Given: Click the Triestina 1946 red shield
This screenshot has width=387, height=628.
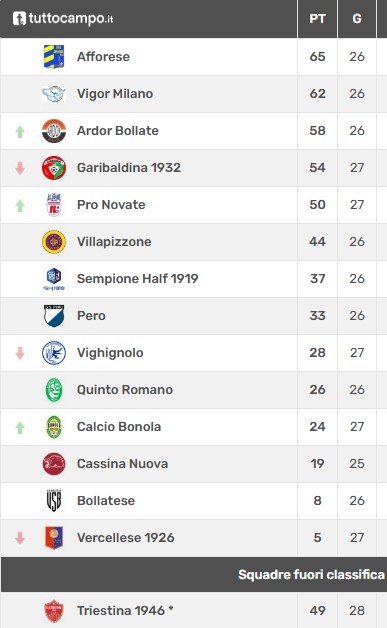Looking at the screenshot, I should click(x=54, y=611).
